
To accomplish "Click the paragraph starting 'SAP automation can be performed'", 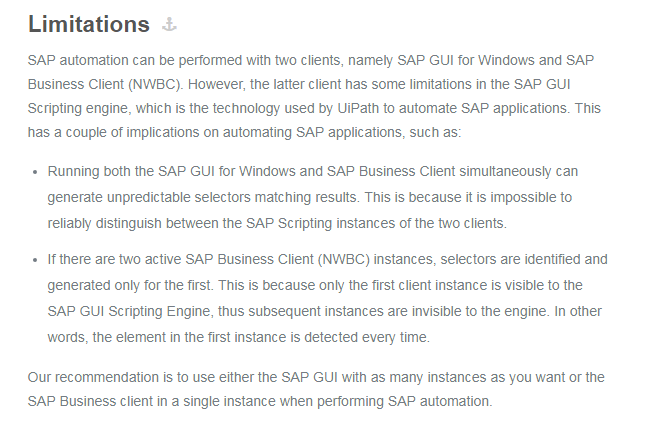I will pyautogui.click(x=314, y=96).
